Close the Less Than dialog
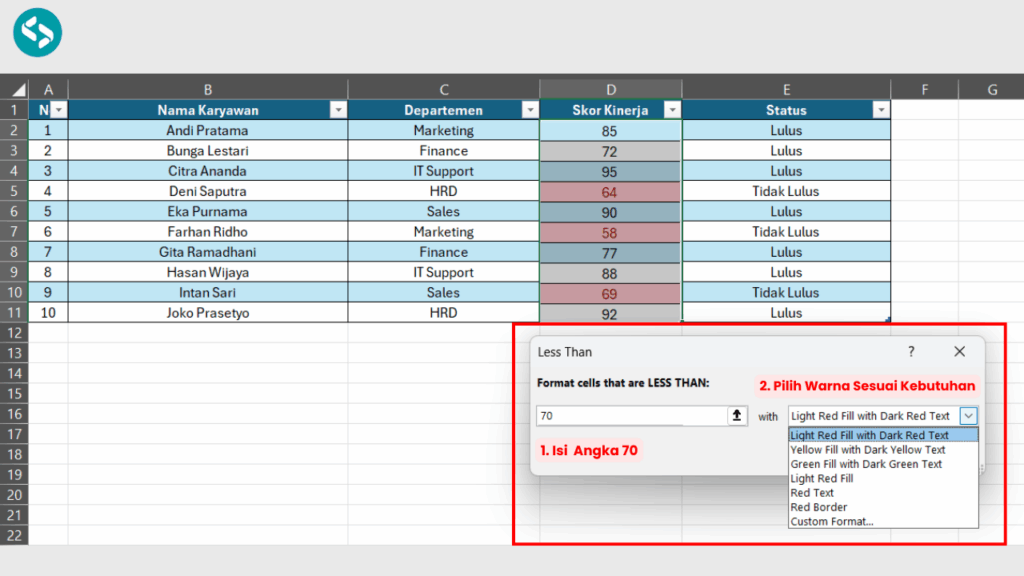The image size is (1024, 576). (x=959, y=352)
